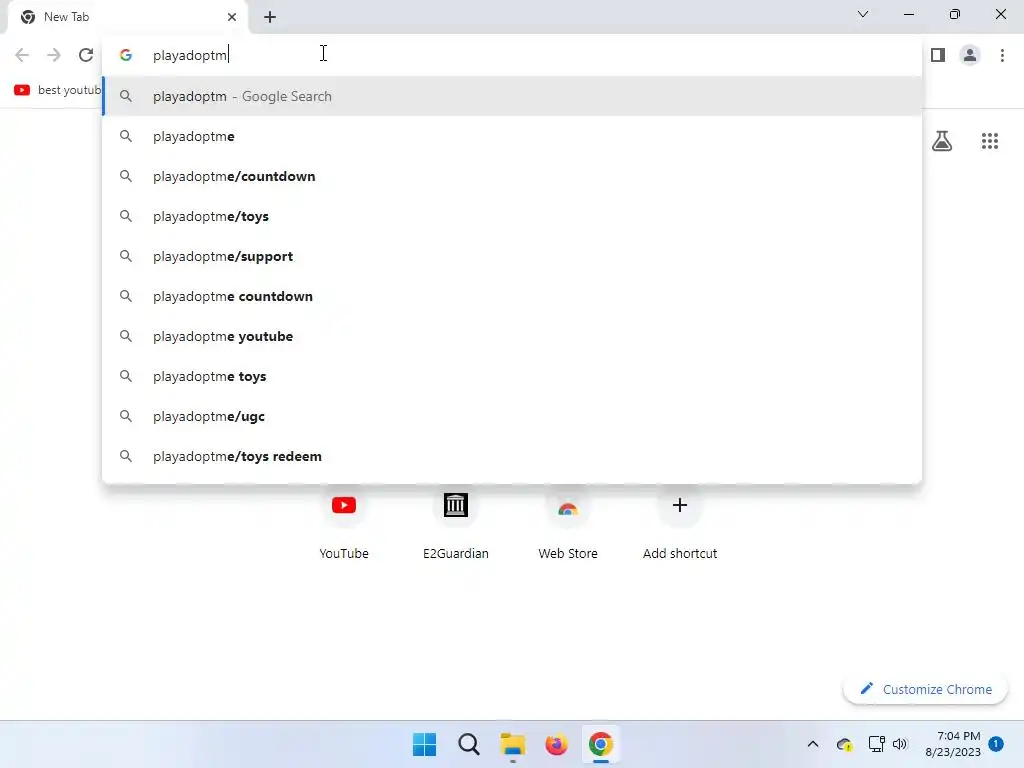Launch Firefox from taskbar
Screen dimensions: 1024x768
(x=556, y=744)
